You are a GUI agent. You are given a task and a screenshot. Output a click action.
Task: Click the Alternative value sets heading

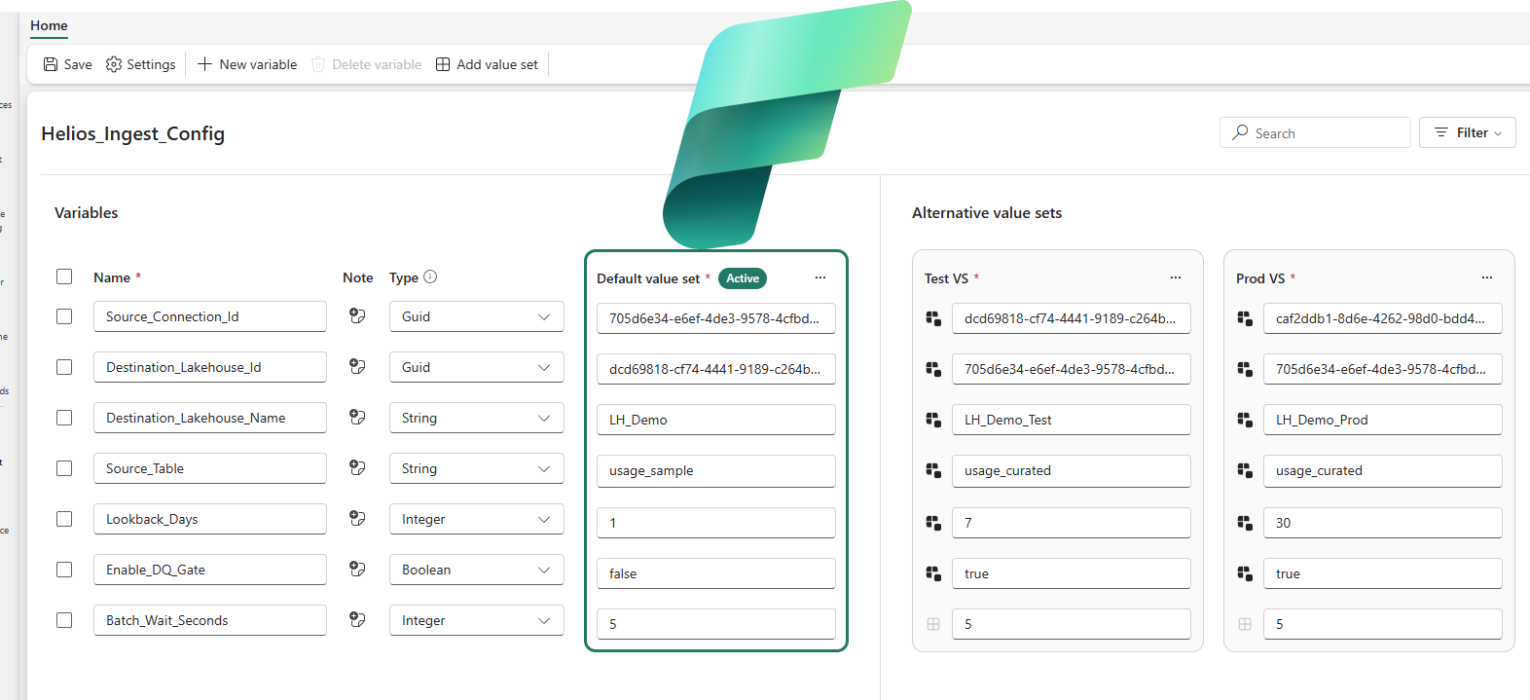(x=987, y=213)
